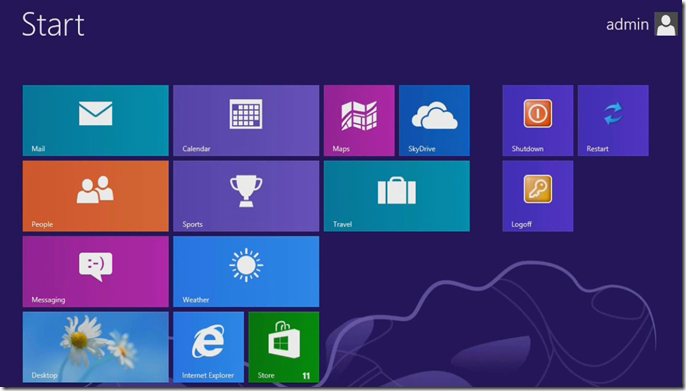This screenshot has height=391, width=686.
Task: Open the Calendar tile
Action: (x=246, y=120)
